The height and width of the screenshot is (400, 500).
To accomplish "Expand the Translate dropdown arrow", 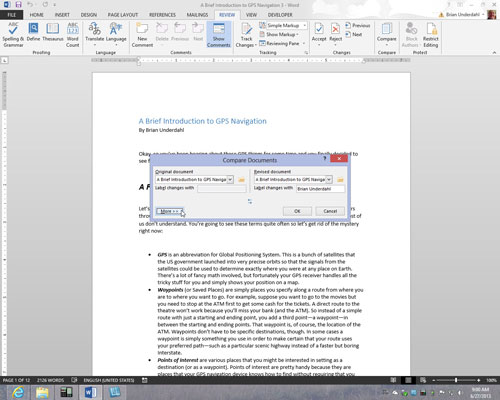I will 95,45.
